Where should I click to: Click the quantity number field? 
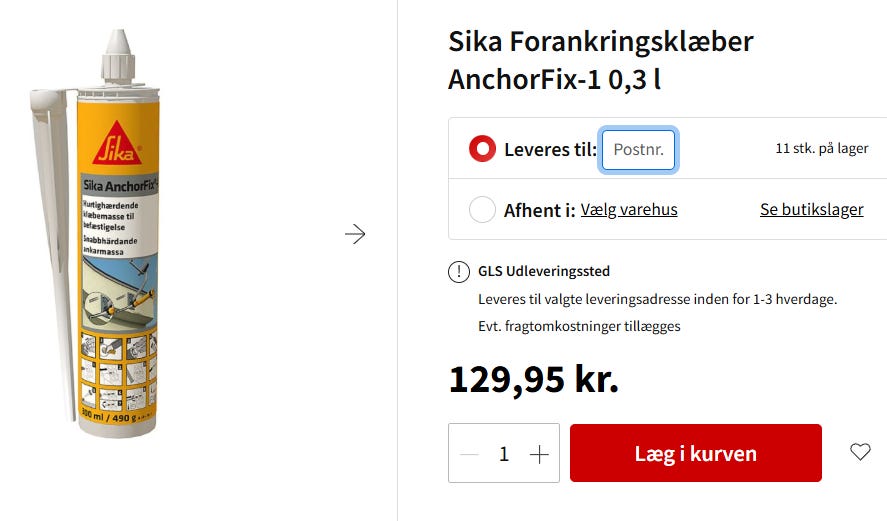504,454
